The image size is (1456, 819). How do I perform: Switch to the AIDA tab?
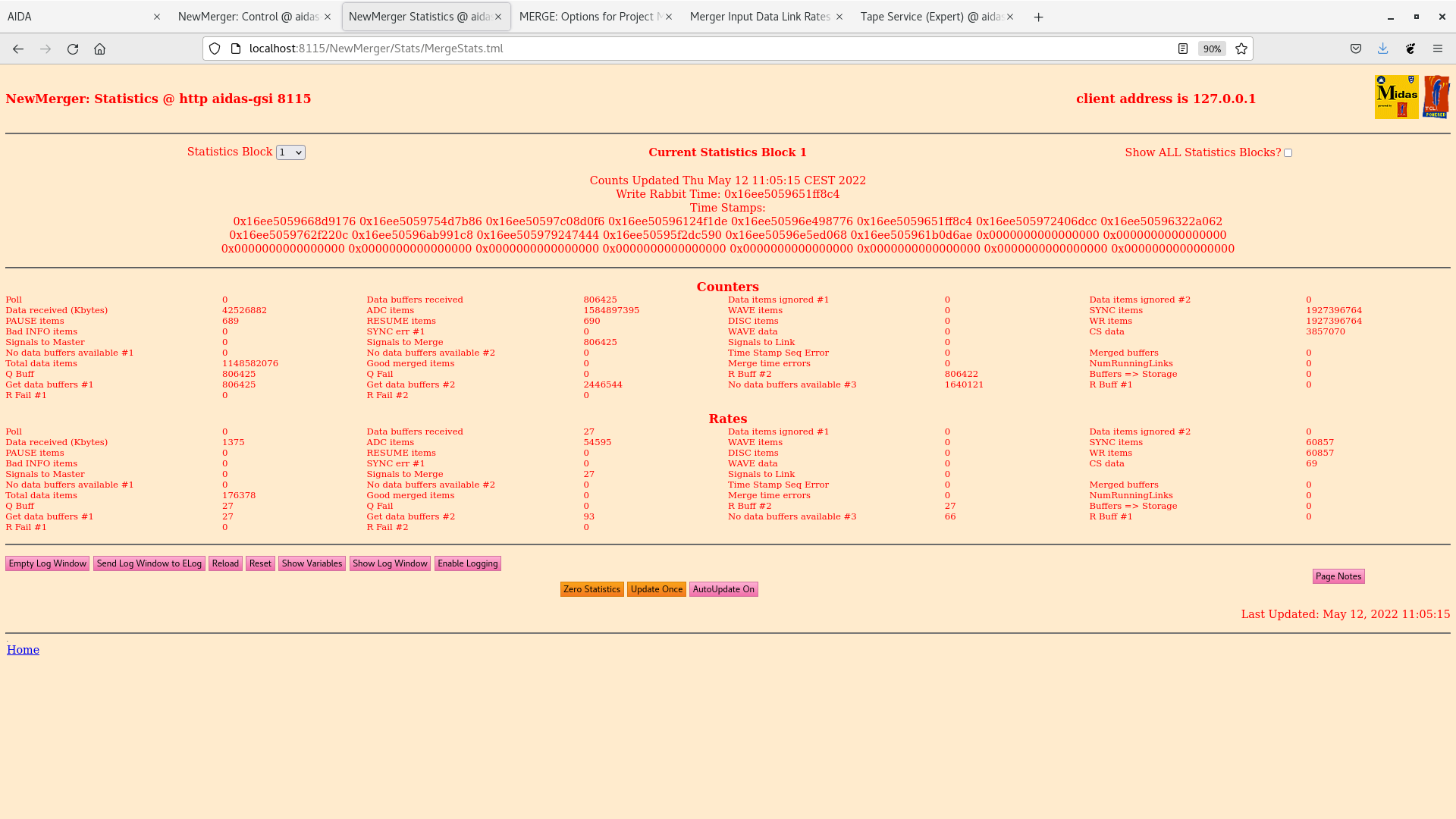click(82, 17)
